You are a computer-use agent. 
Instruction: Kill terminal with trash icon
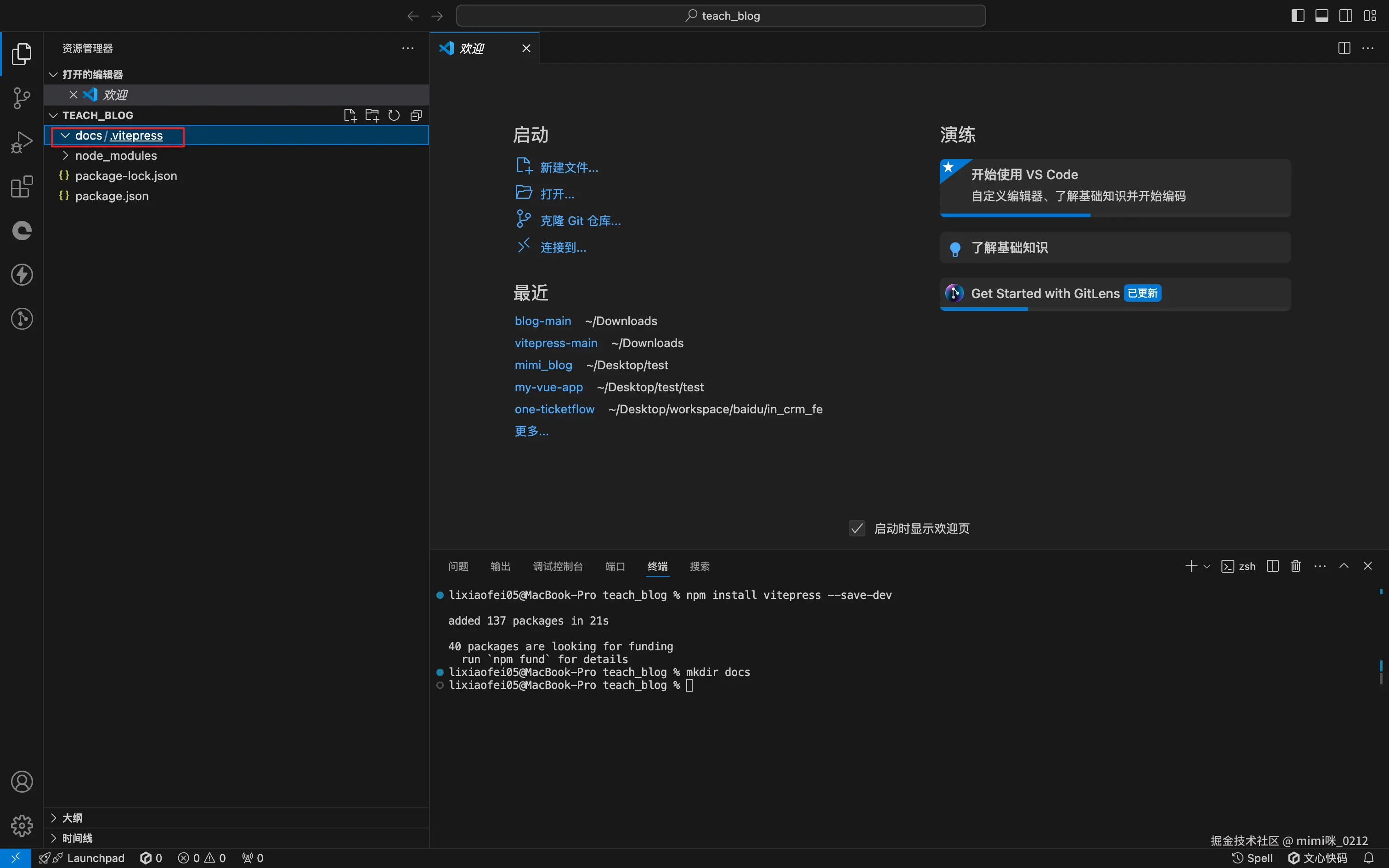point(1295,566)
